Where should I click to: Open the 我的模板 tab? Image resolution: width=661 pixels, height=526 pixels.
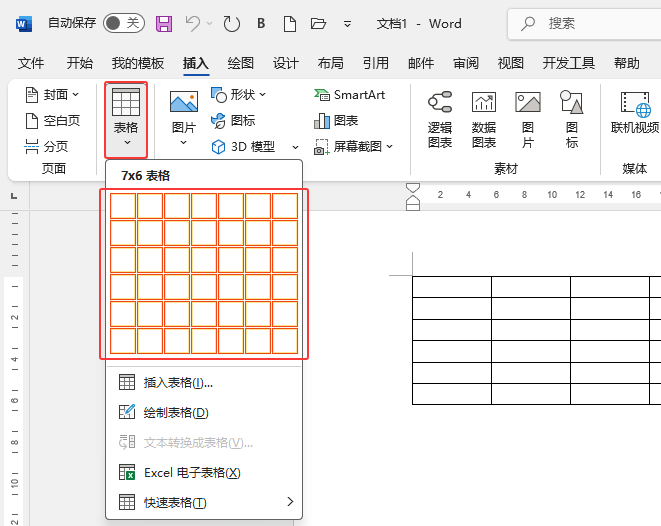pyautogui.click(x=137, y=63)
